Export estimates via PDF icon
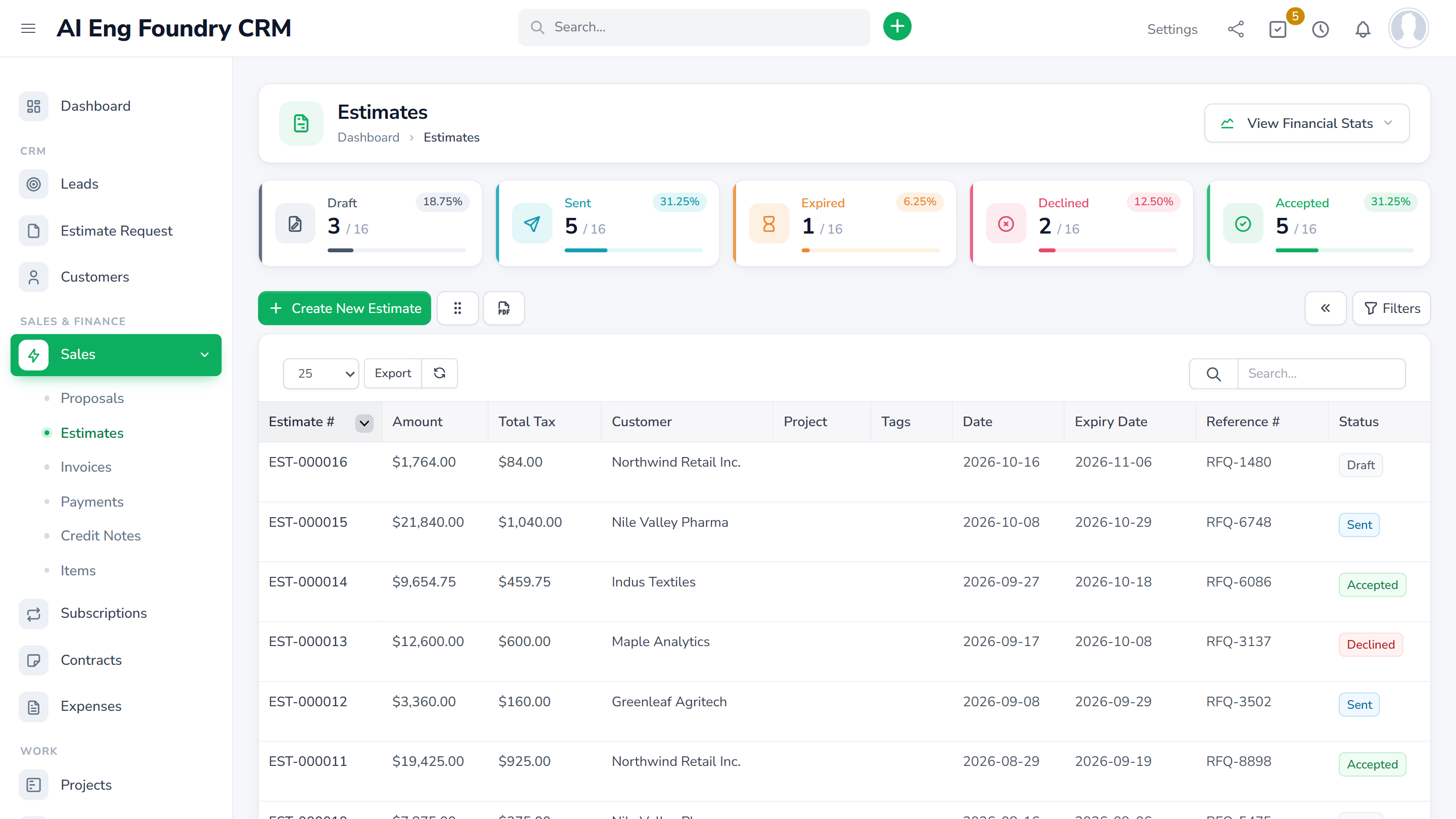The image size is (1456, 819). [504, 308]
